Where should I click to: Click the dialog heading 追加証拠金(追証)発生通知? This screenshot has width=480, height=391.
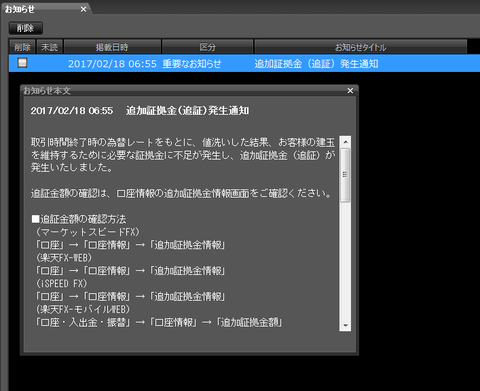[187, 111]
